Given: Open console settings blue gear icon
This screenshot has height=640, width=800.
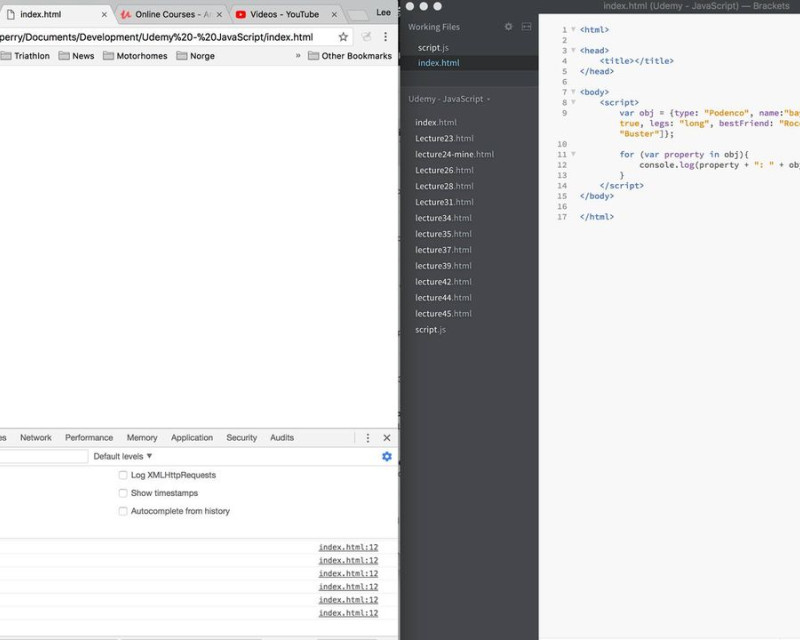Looking at the screenshot, I should click(387, 456).
